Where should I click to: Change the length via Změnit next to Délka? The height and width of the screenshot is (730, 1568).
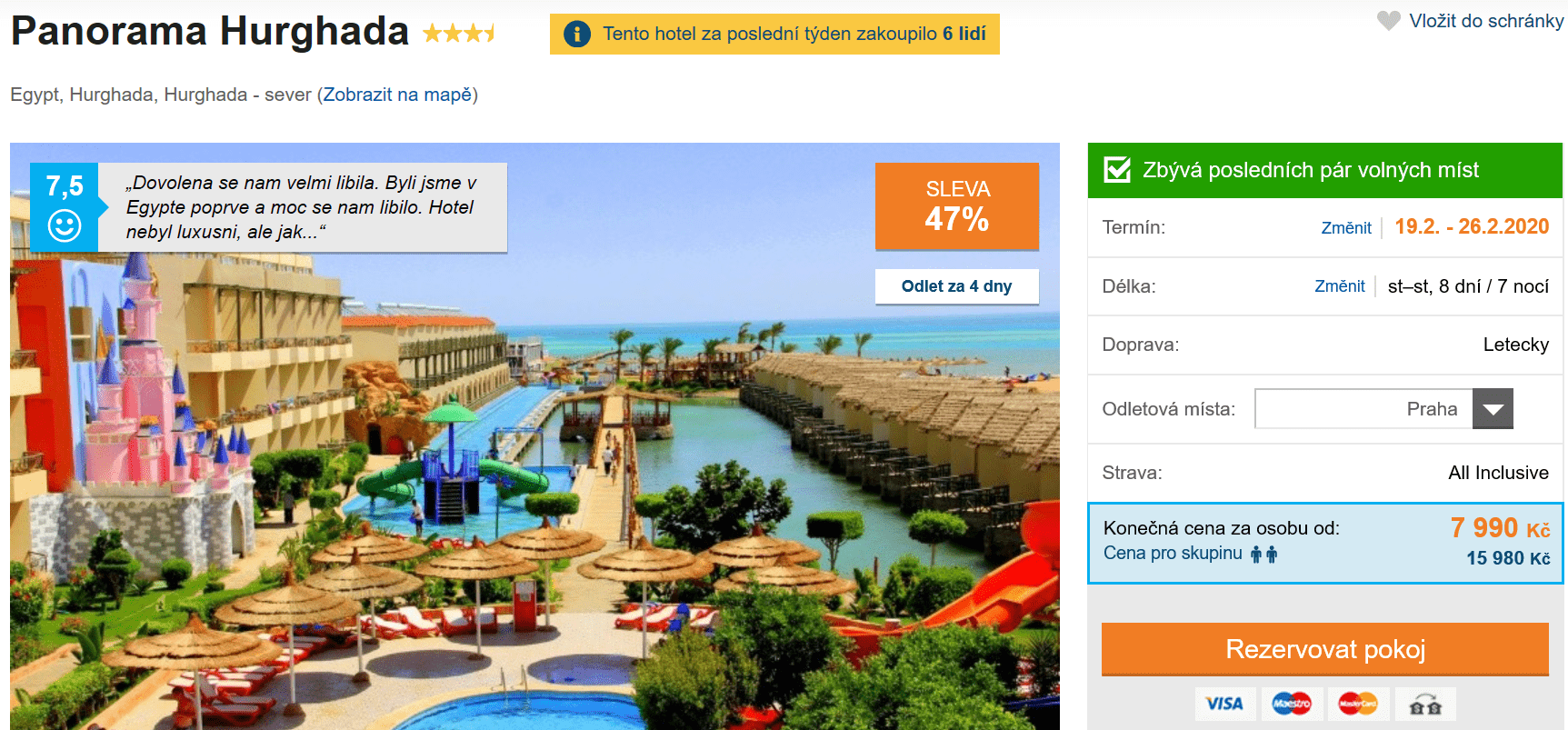[x=1340, y=286]
